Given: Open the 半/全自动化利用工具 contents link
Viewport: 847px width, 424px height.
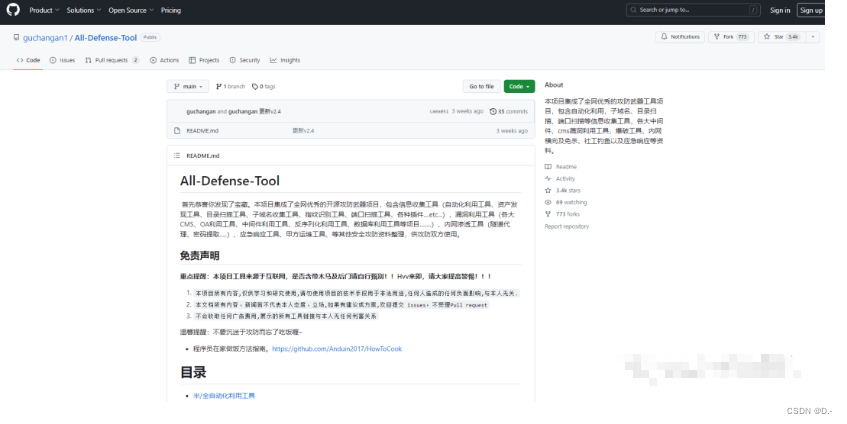Looking at the screenshot, I should 224,396.
